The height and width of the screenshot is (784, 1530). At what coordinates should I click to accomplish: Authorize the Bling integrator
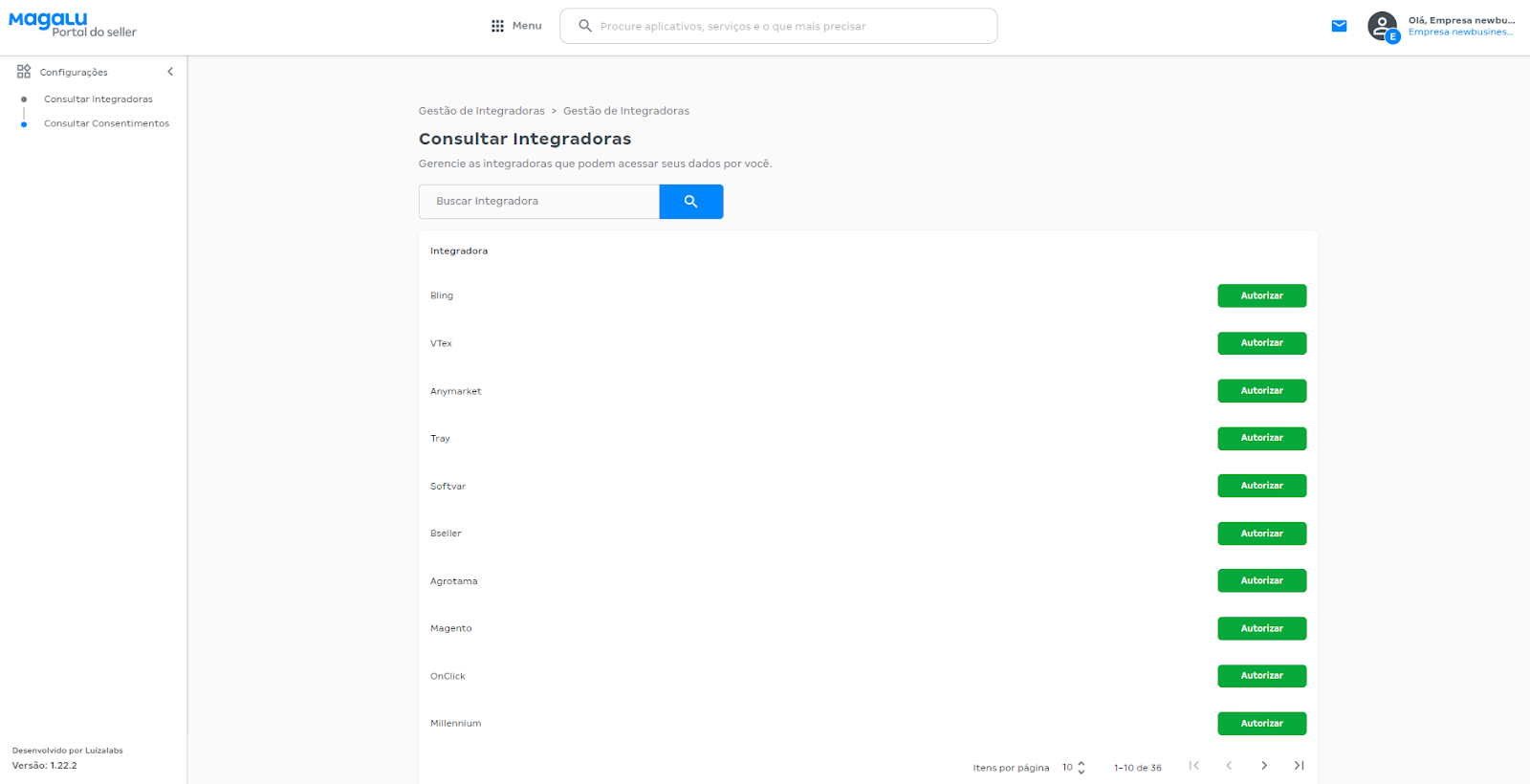tap(1262, 295)
